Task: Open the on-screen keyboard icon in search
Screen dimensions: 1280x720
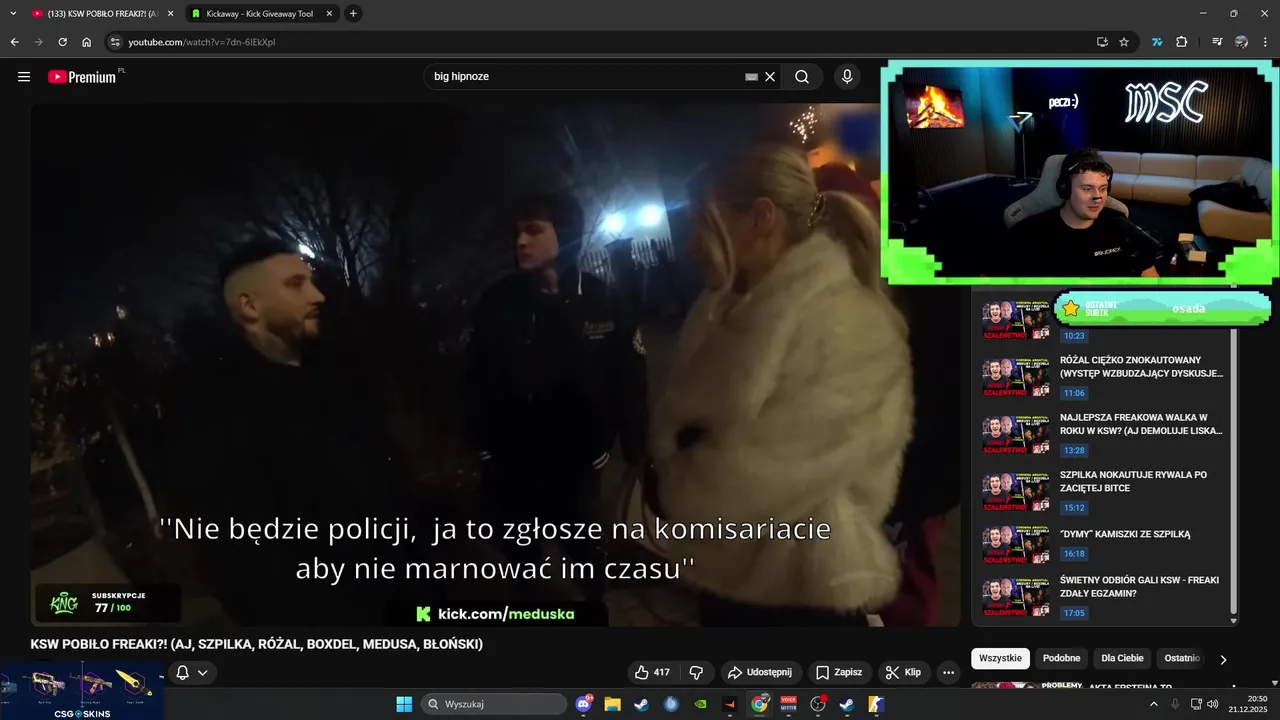Action: coord(751,77)
